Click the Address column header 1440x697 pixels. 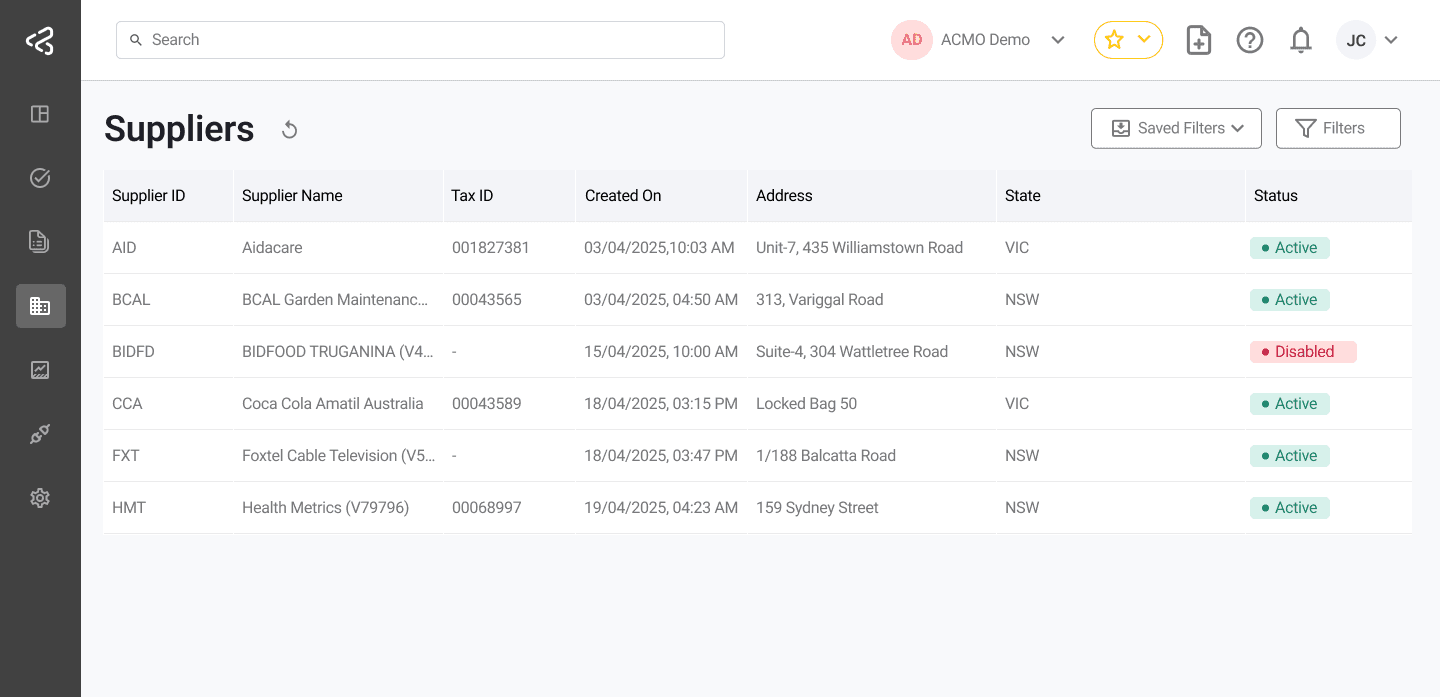(784, 196)
